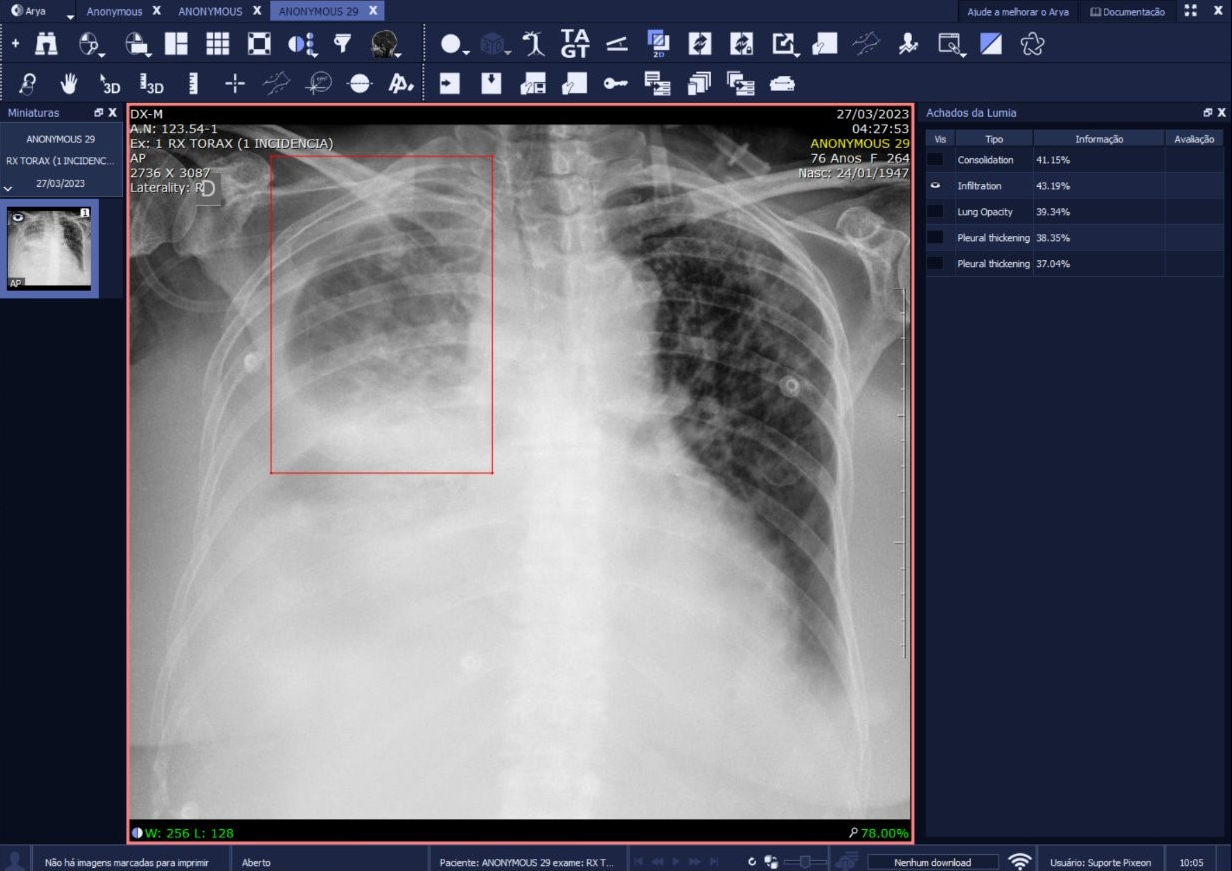Select the 3D ruler measurement tool
Viewport: 1232px width, 871px height.
(151, 83)
